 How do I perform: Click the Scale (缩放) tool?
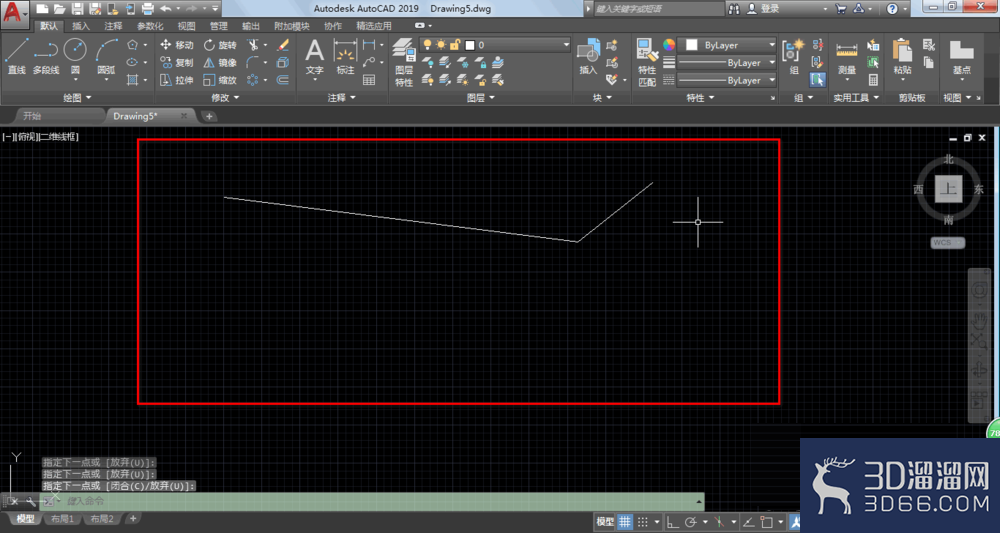[220, 80]
